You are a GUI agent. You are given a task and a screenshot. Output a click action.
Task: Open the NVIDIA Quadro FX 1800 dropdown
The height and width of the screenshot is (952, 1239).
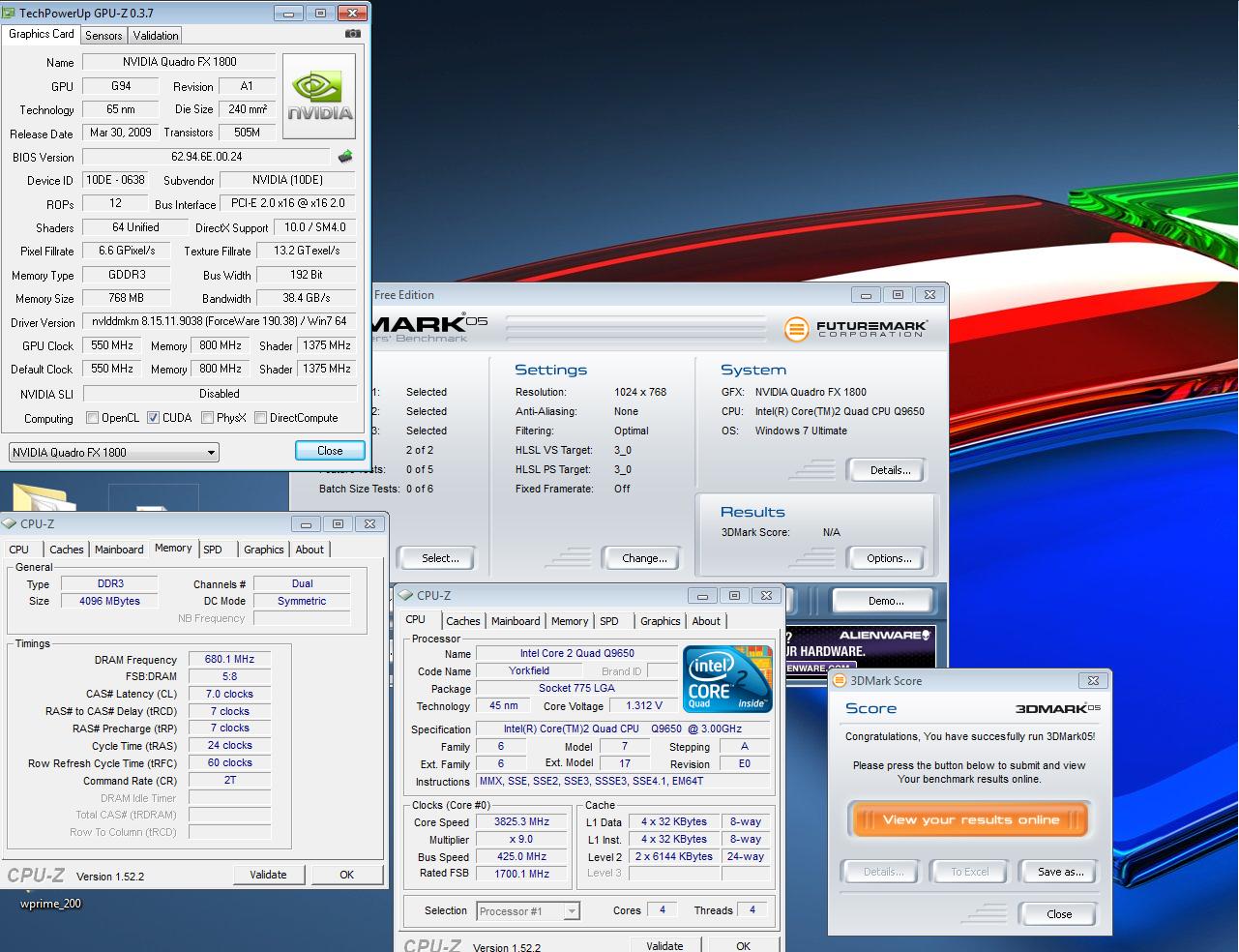coord(114,452)
